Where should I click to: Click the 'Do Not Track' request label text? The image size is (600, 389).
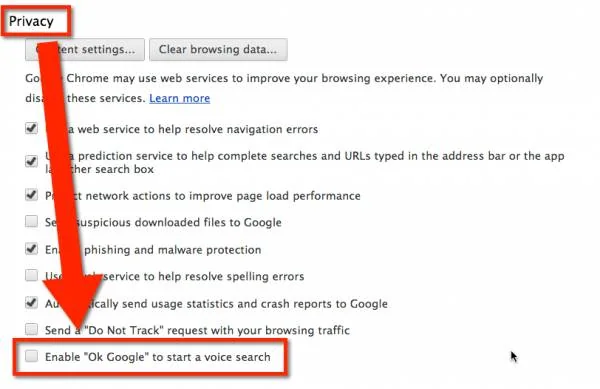pyautogui.click(x=197, y=330)
